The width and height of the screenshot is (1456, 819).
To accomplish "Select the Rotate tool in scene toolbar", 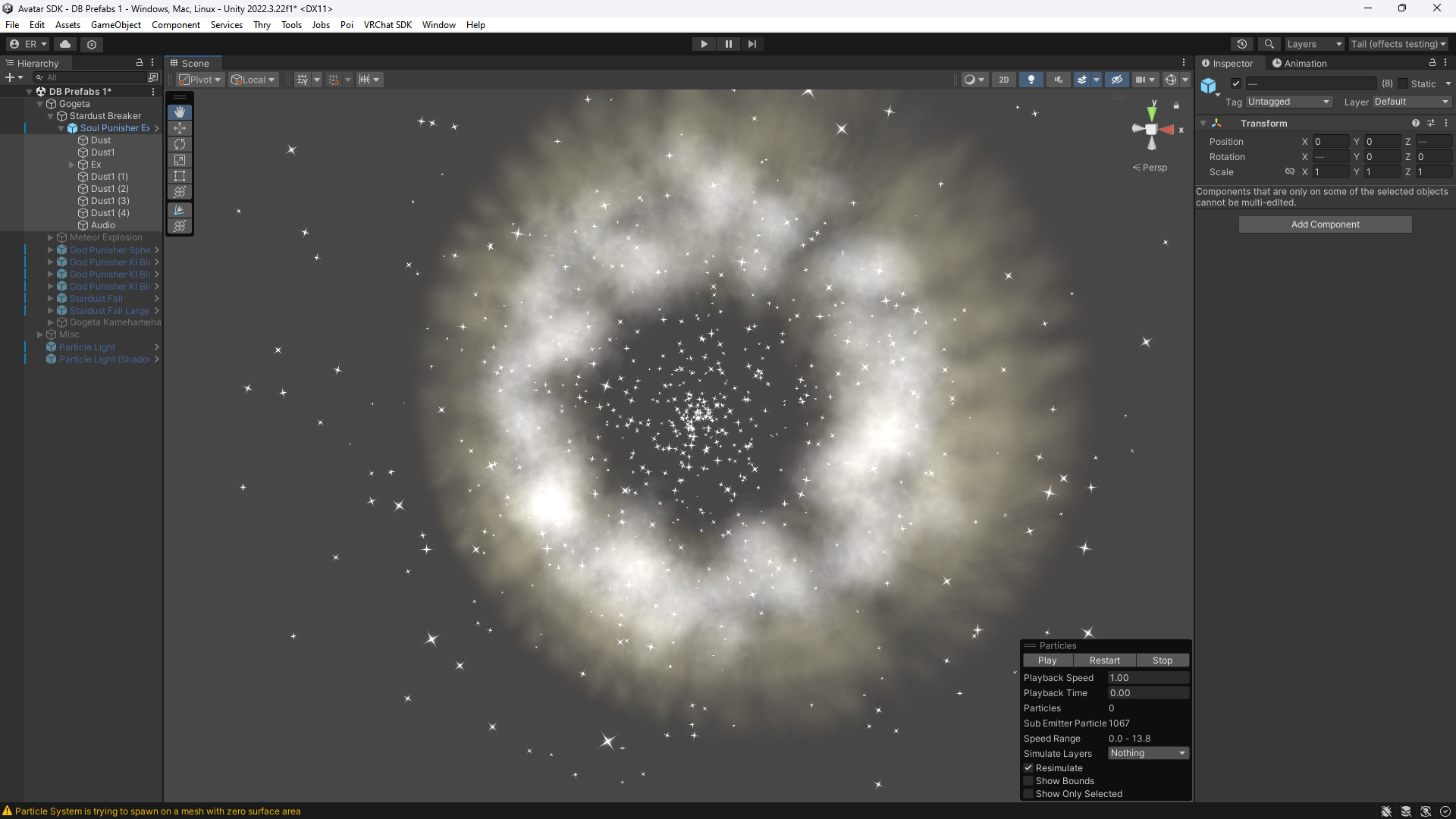I will pos(180,144).
